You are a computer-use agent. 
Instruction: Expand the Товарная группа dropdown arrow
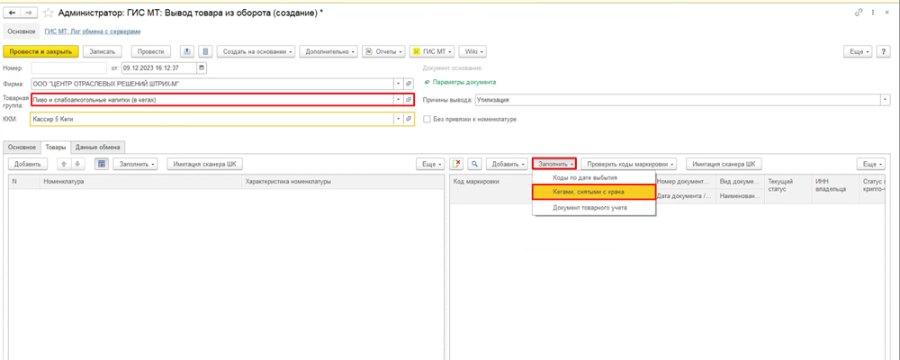(399, 99)
